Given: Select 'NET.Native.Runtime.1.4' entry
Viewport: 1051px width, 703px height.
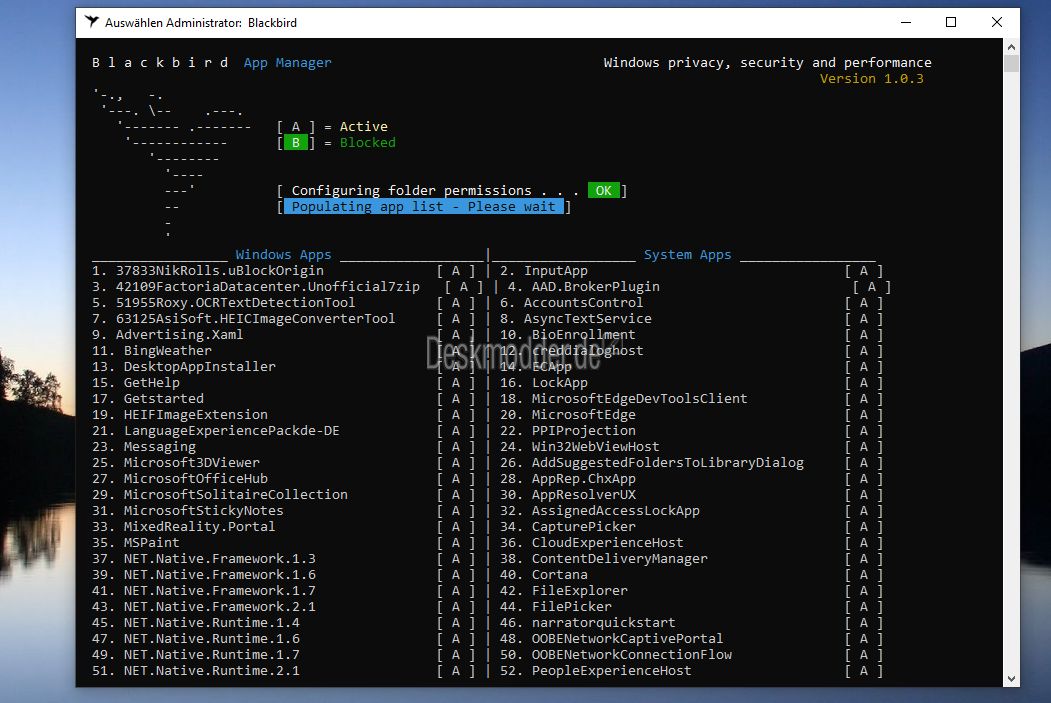Looking at the screenshot, I should pos(211,623).
